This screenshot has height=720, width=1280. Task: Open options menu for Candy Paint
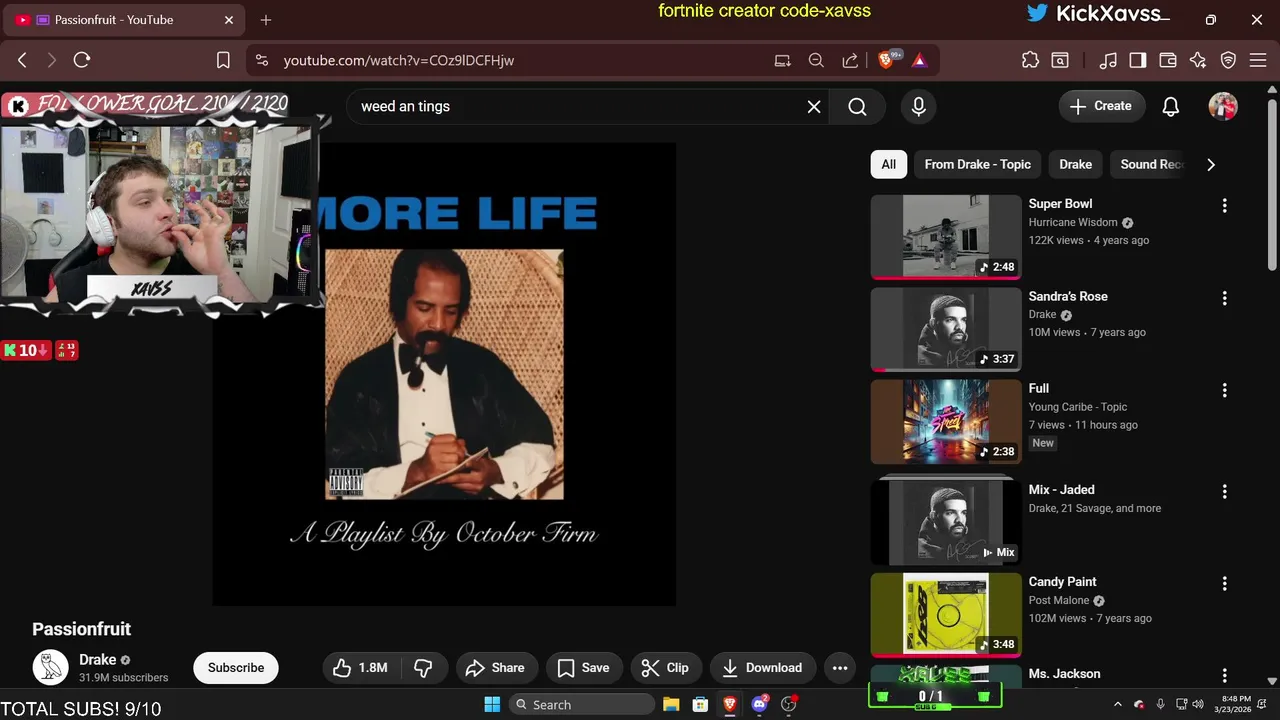[x=1224, y=583]
